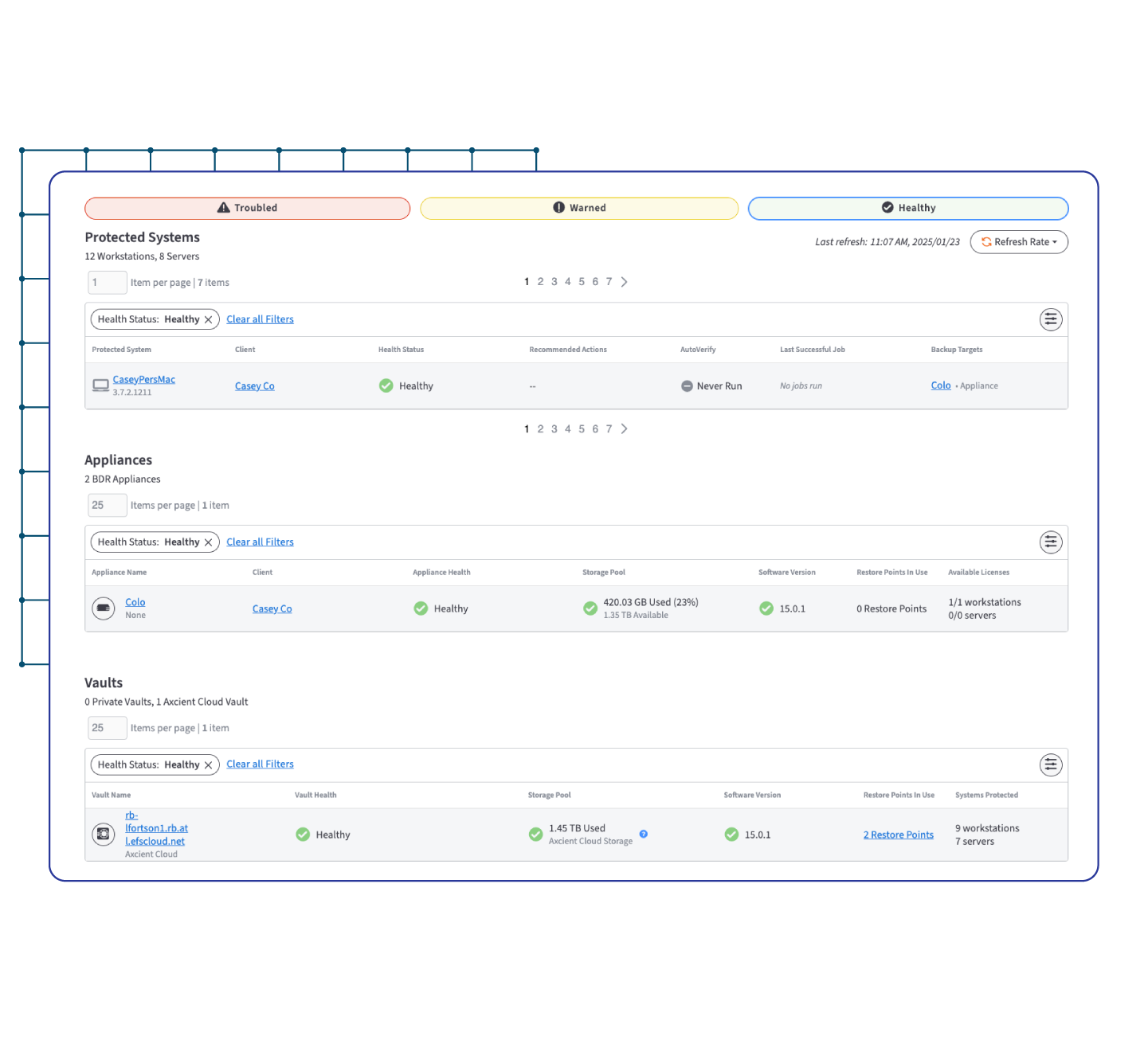
Task: Go to page 3 in top pagination
Action: click(x=554, y=282)
